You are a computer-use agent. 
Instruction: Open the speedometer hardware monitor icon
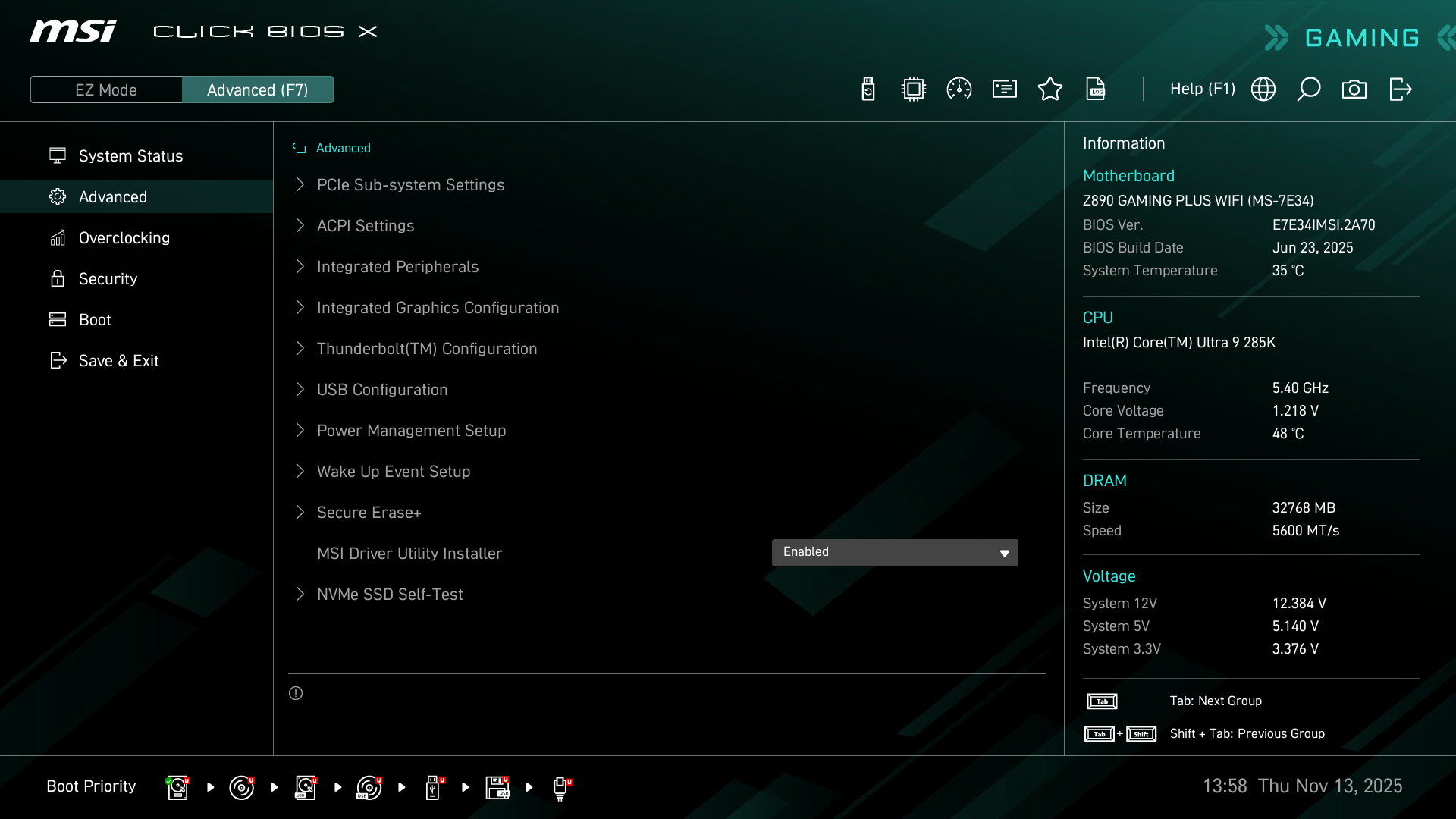(x=959, y=89)
